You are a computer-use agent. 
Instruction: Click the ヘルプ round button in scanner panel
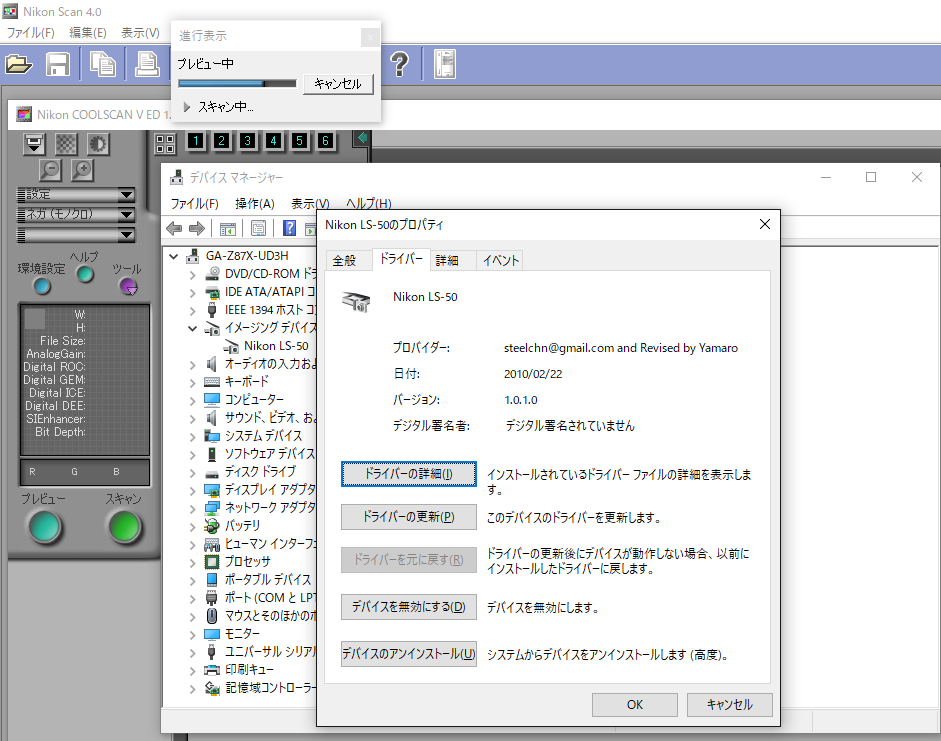click(85, 274)
